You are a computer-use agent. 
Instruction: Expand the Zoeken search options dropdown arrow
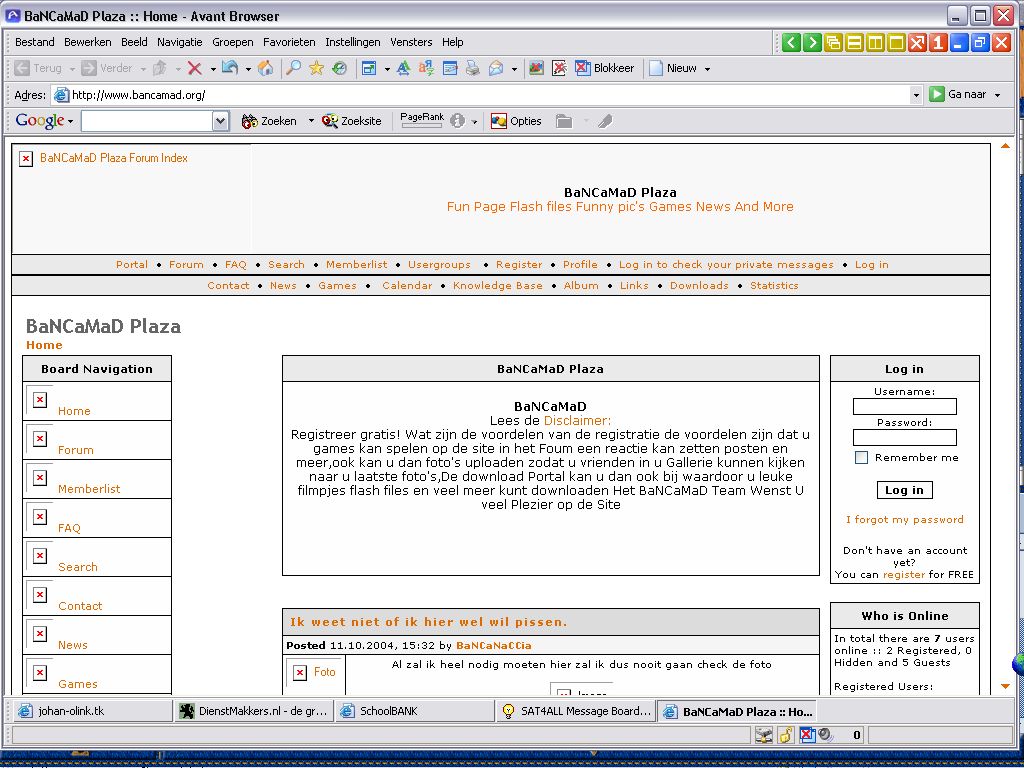(x=311, y=121)
